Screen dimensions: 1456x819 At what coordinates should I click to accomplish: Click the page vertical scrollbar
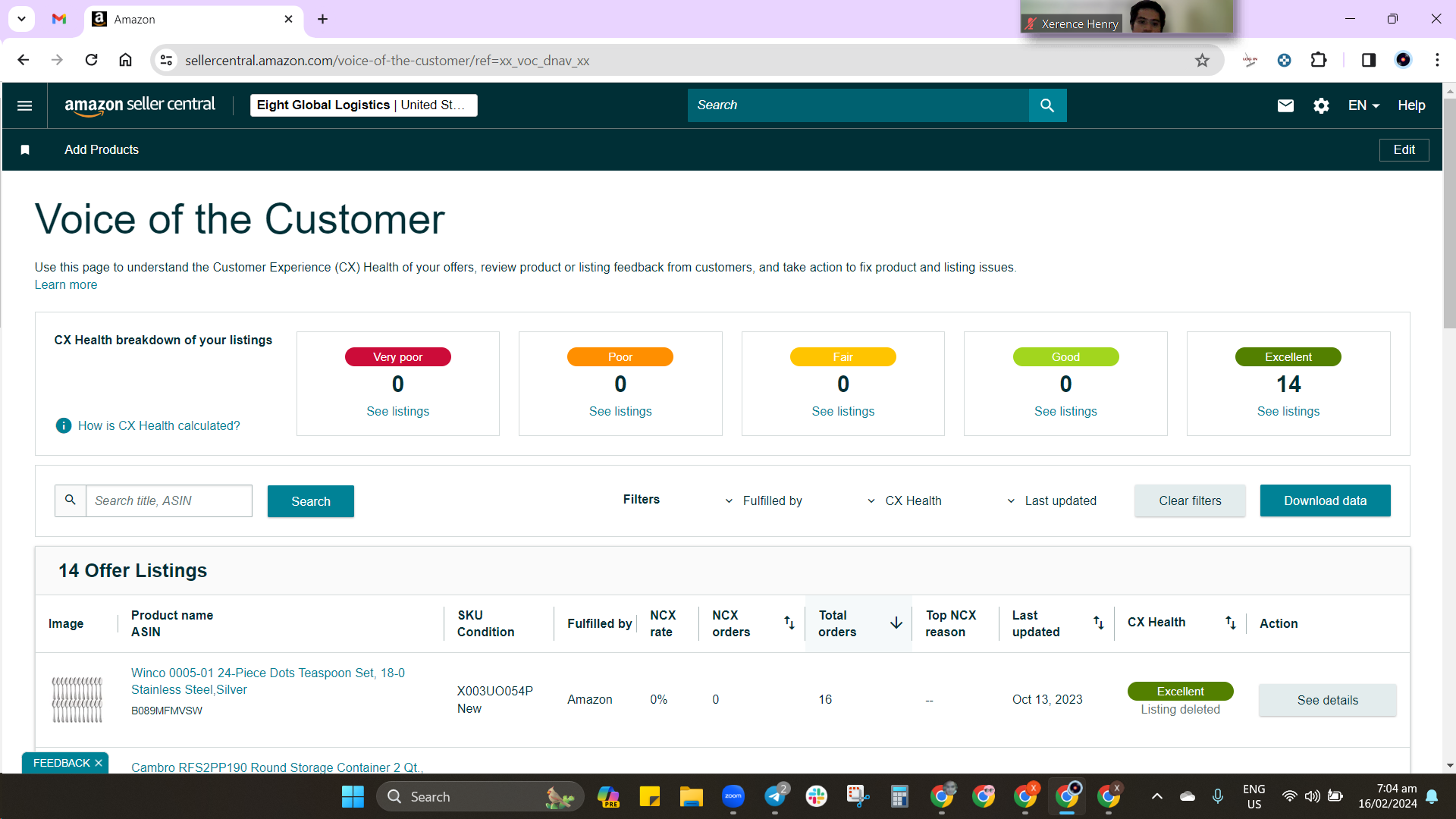click(x=1449, y=212)
